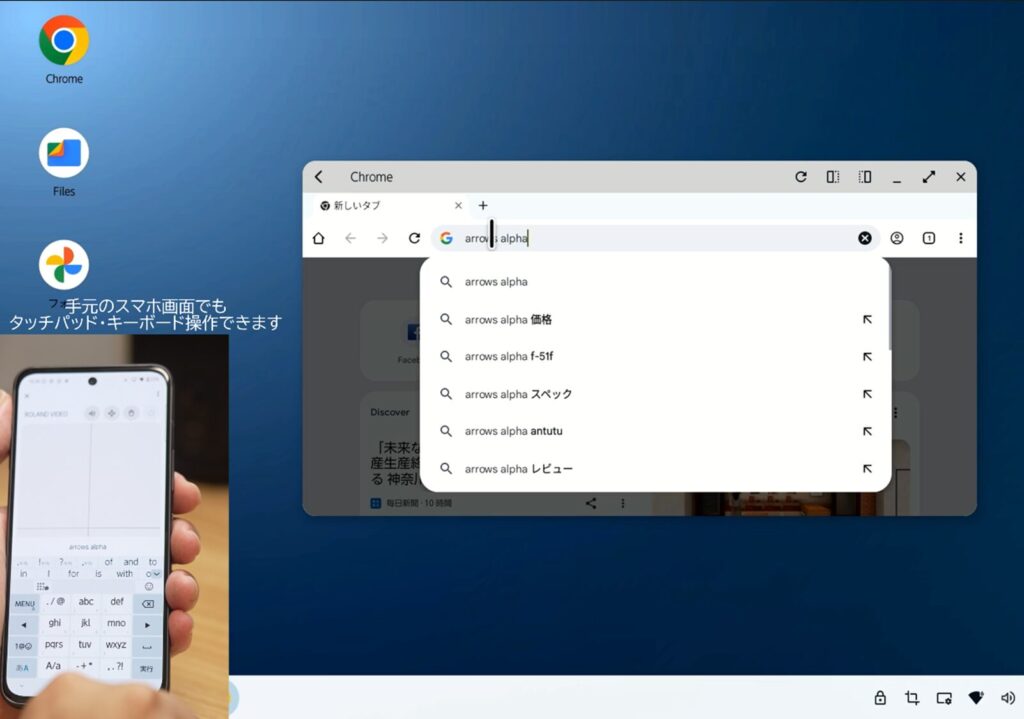This screenshot has width=1024, height=719.
Task: Go to the Chrome home page
Action: click(x=319, y=238)
